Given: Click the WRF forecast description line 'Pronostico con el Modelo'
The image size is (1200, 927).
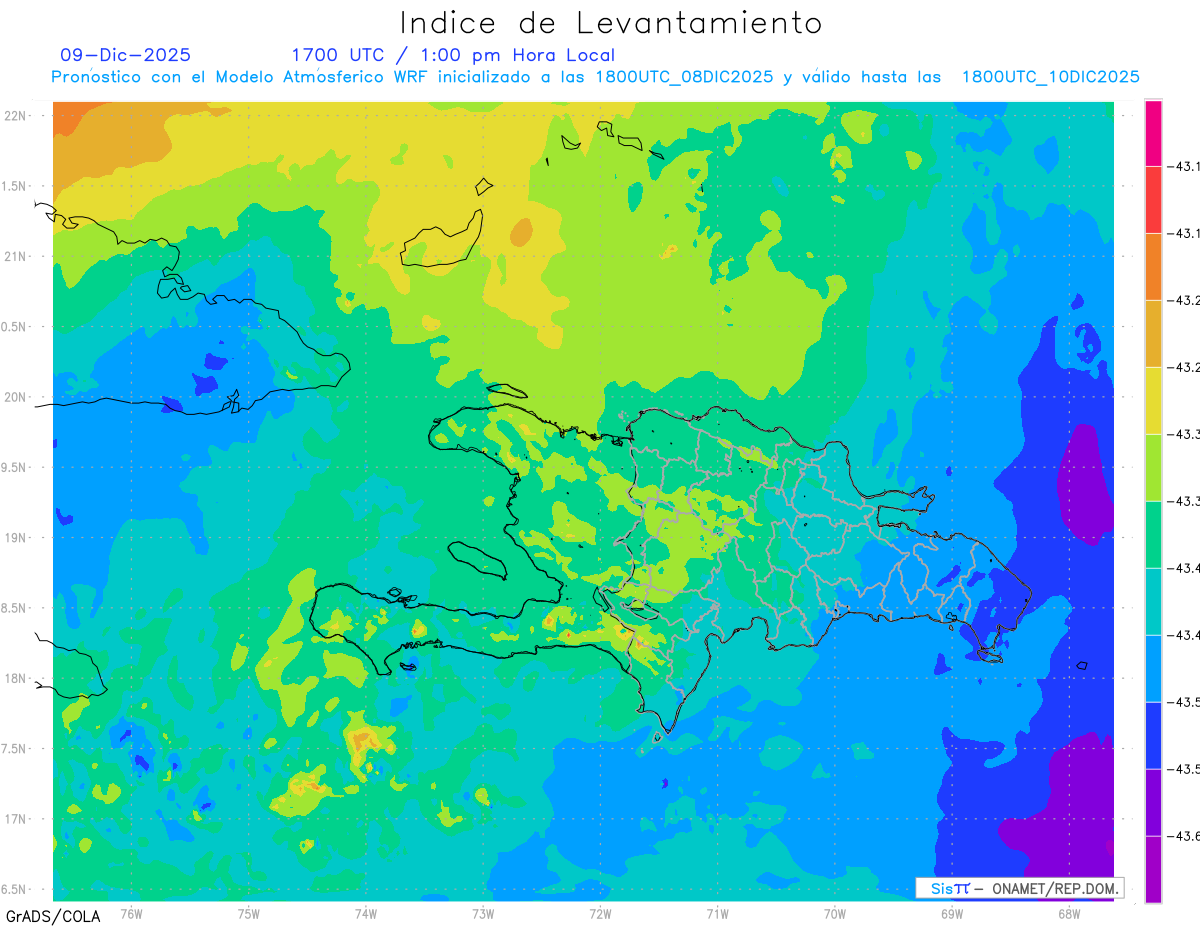Looking at the screenshot, I should point(595,77).
